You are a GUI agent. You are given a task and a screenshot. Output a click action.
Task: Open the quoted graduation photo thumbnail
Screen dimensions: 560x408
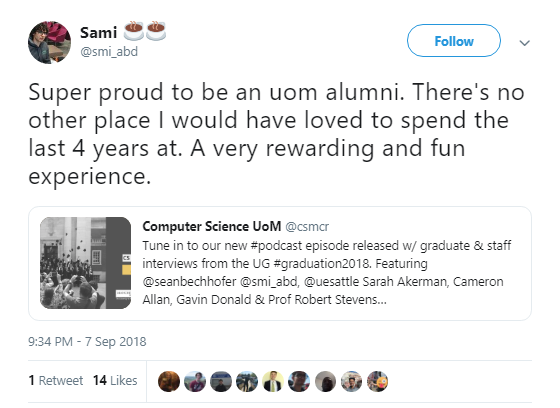coord(85,263)
